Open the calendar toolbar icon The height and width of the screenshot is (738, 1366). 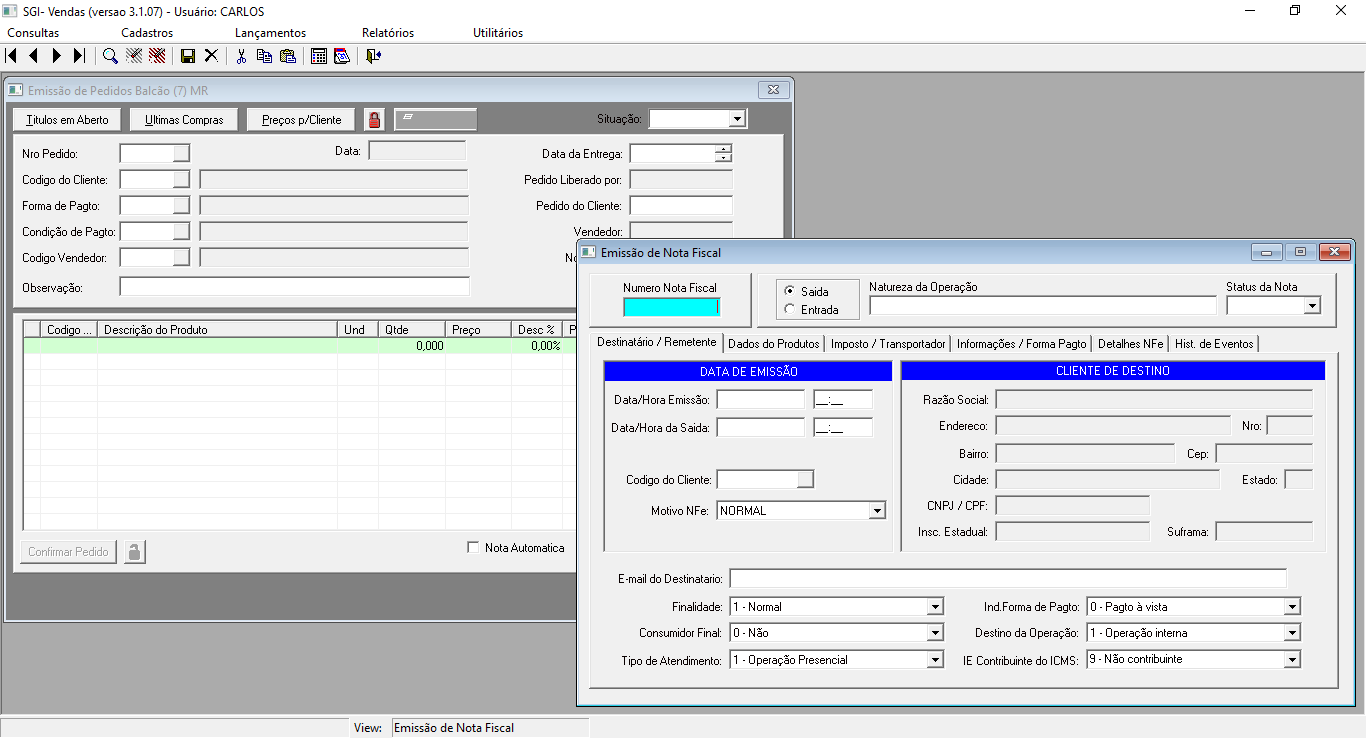click(x=342, y=56)
